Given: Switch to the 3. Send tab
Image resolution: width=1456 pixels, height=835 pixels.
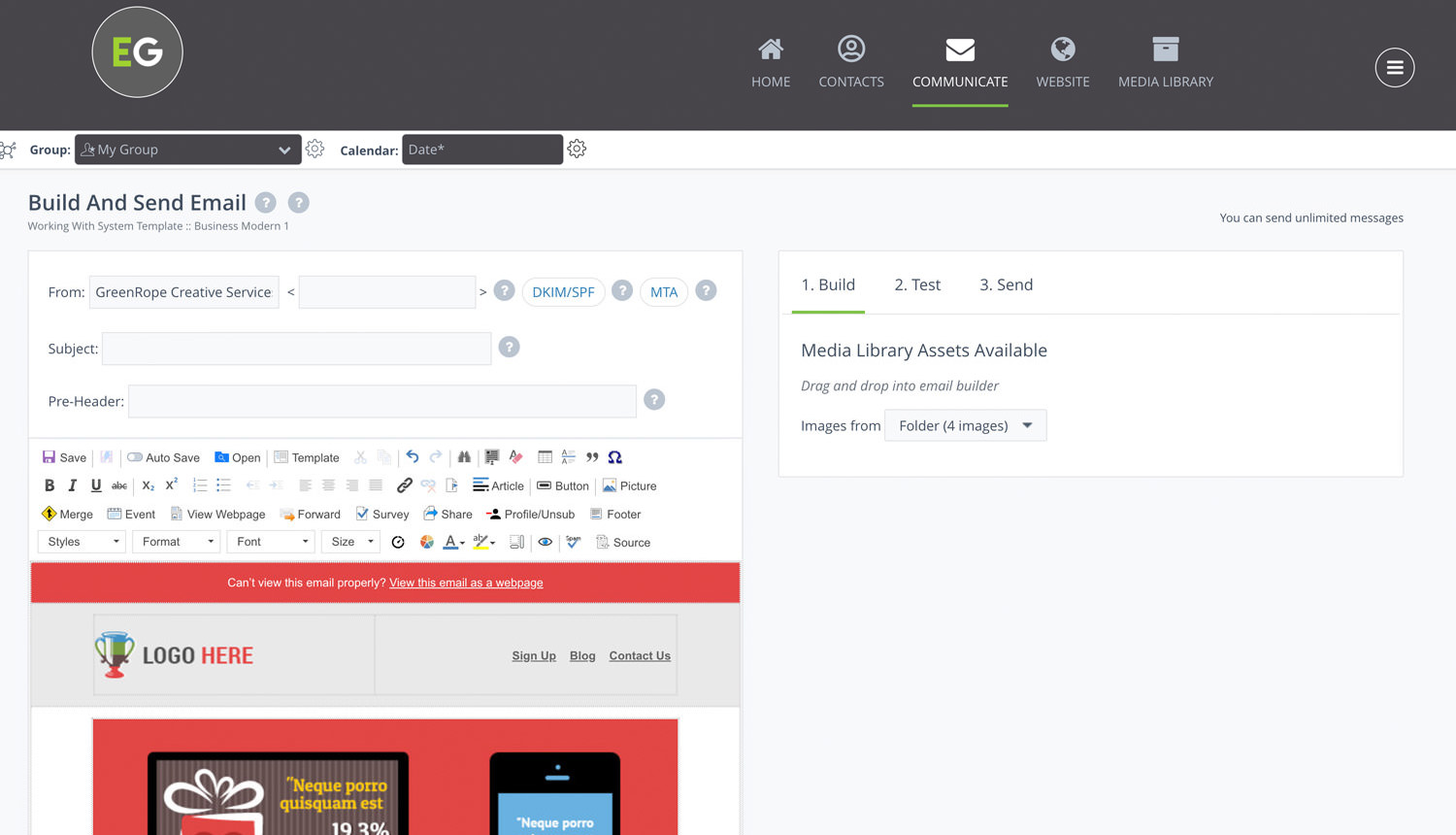Looking at the screenshot, I should [1006, 284].
